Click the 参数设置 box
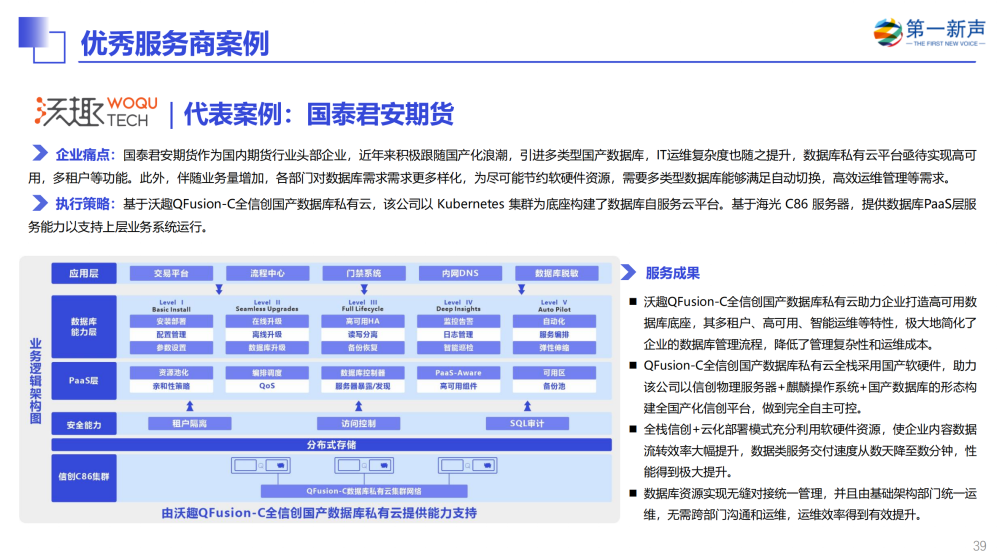 coord(171,348)
